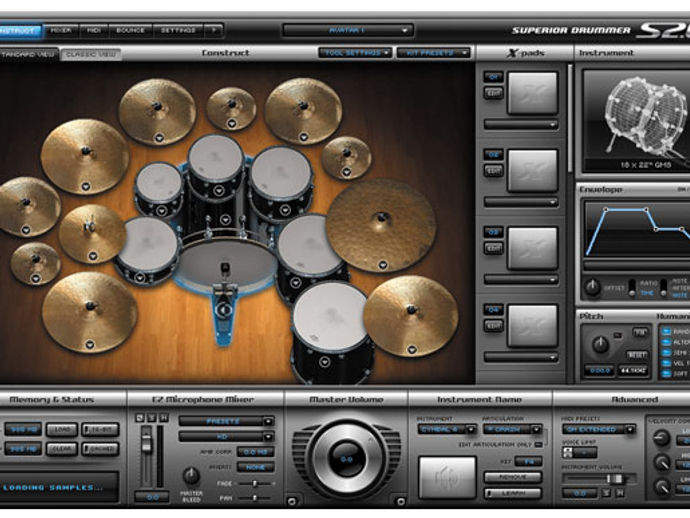Enable Edit Articulation Only checkbox
690x518 pixels.
pyautogui.click(x=538, y=445)
